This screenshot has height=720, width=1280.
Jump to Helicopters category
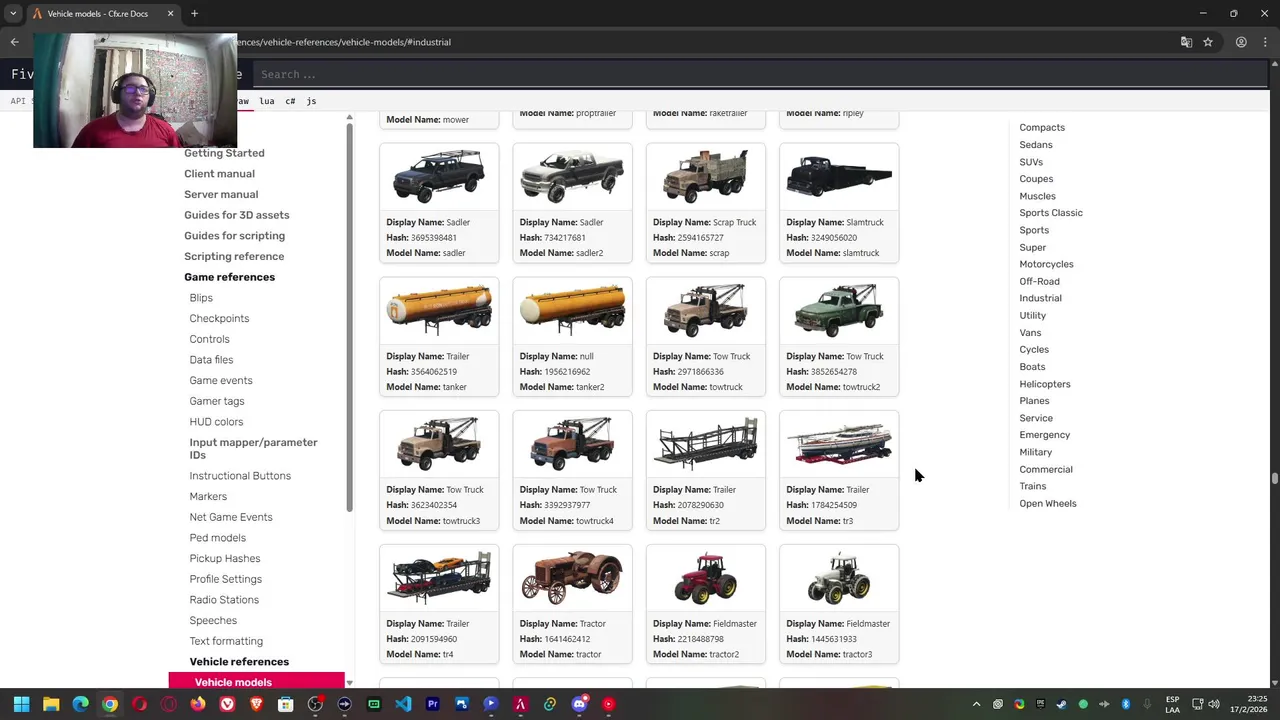pos(1044,384)
